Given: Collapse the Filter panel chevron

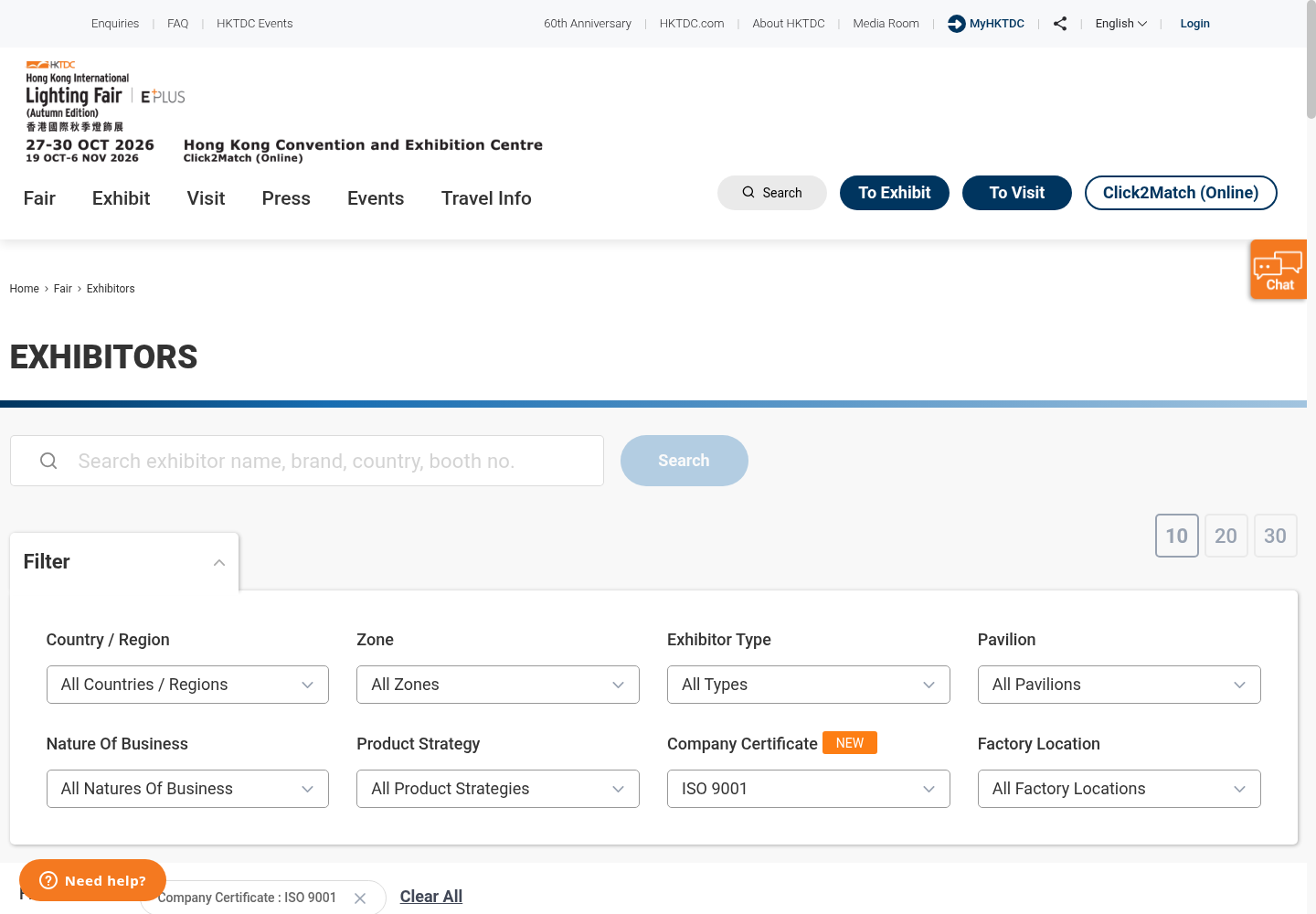Looking at the screenshot, I should click(x=219, y=562).
